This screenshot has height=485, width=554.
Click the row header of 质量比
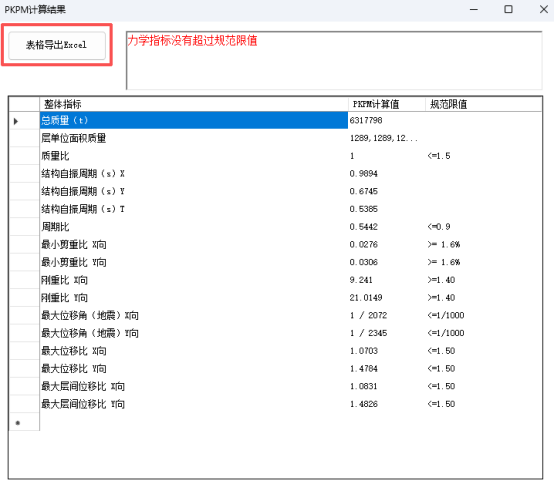[24, 156]
